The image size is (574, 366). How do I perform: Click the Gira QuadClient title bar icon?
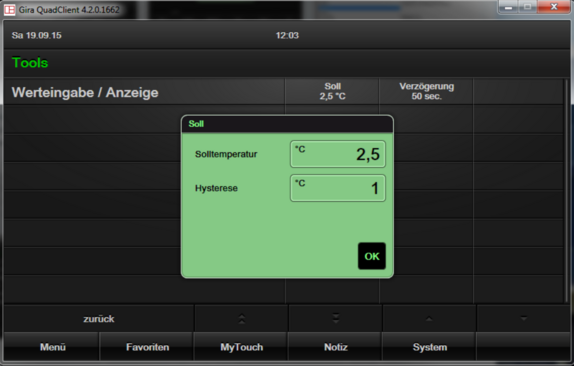click(10, 10)
